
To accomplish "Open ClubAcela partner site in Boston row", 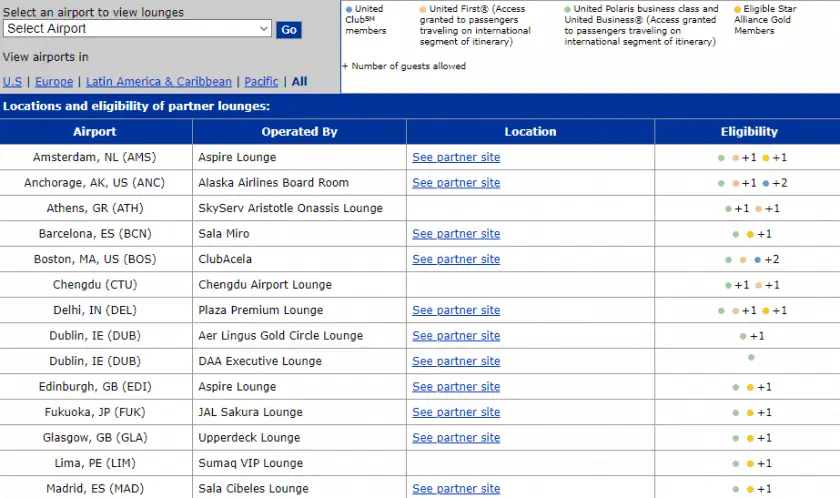I will 456,259.
